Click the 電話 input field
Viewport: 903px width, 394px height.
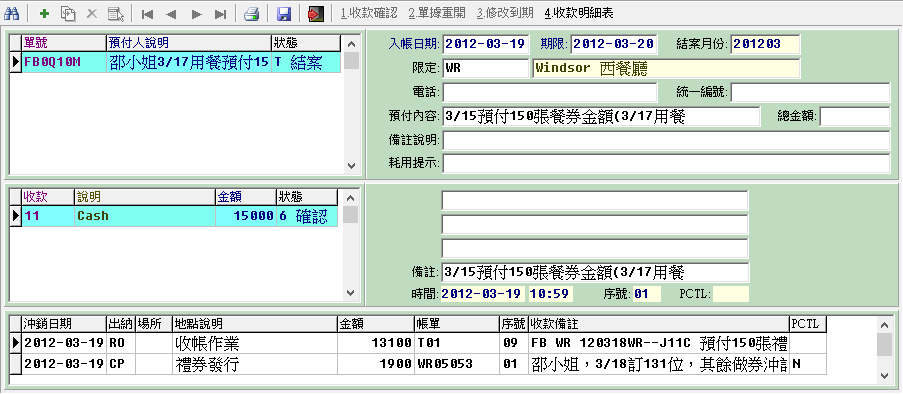click(x=549, y=93)
